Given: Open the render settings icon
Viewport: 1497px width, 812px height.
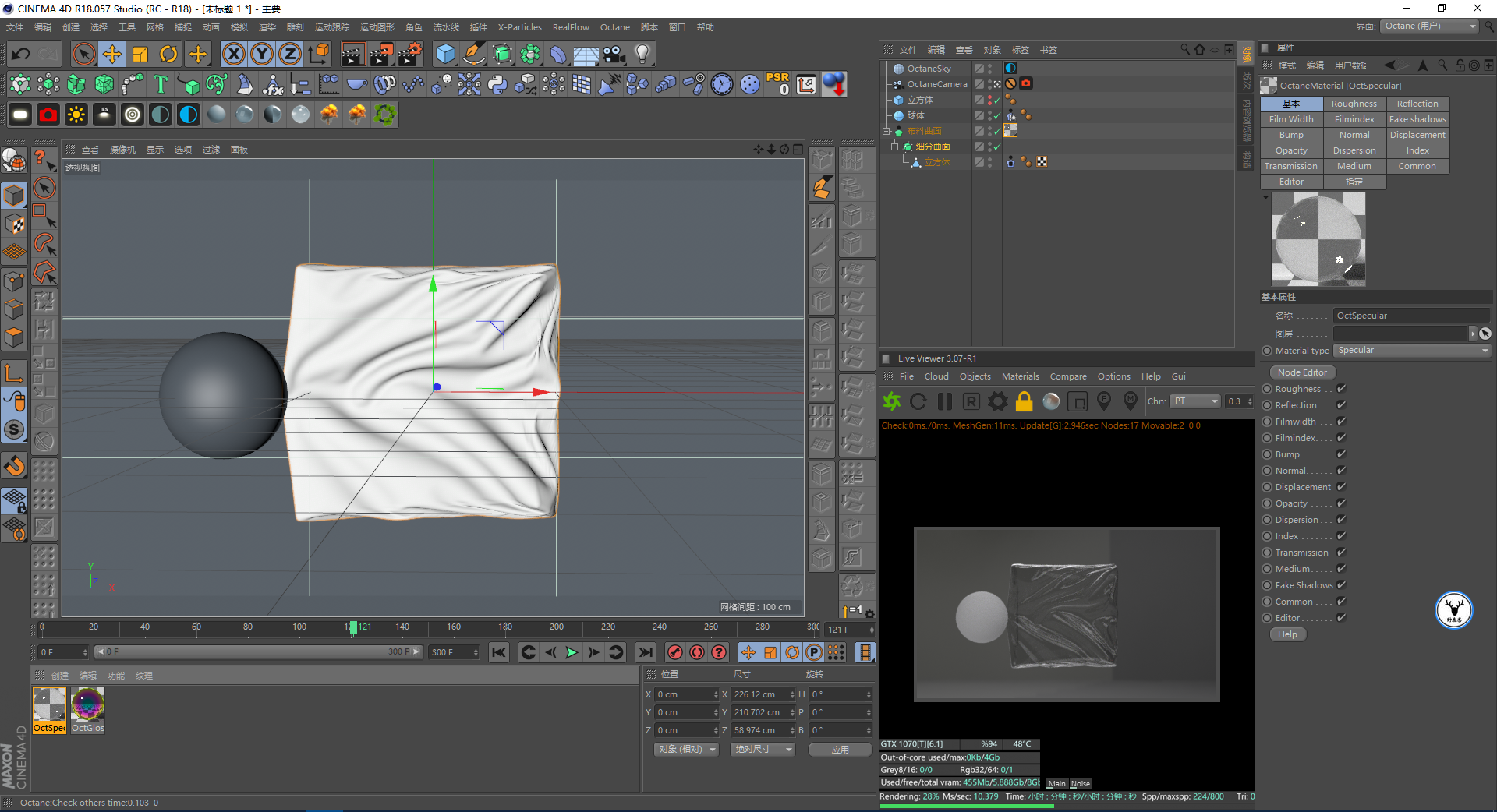Looking at the screenshot, I should tap(410, 54).
